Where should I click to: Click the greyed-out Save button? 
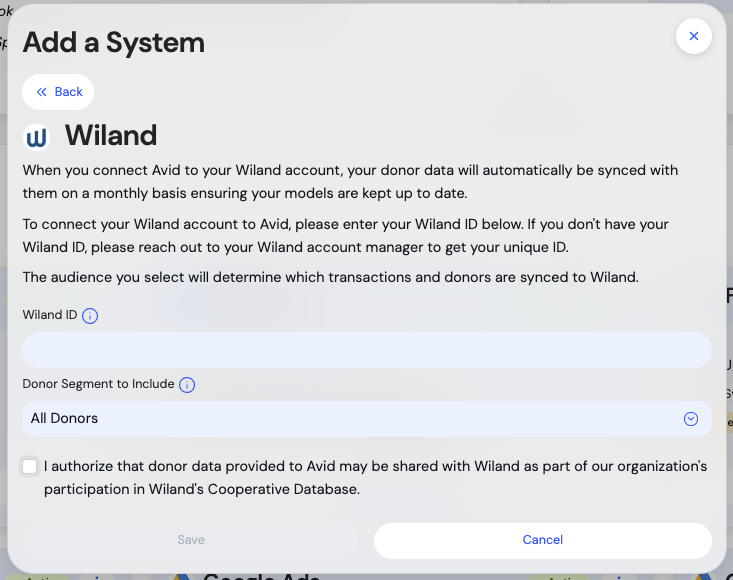(x=191, y=540)
